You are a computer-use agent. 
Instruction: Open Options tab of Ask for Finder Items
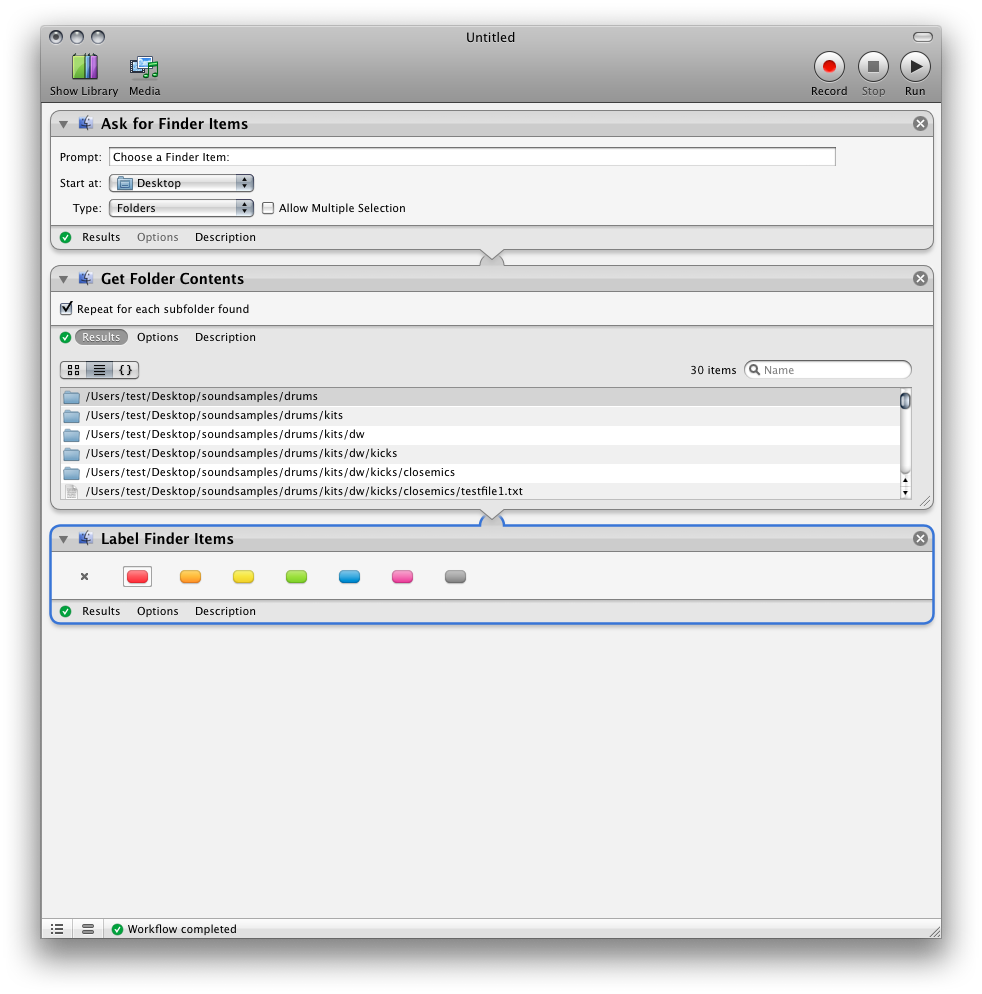click(157, 237)
